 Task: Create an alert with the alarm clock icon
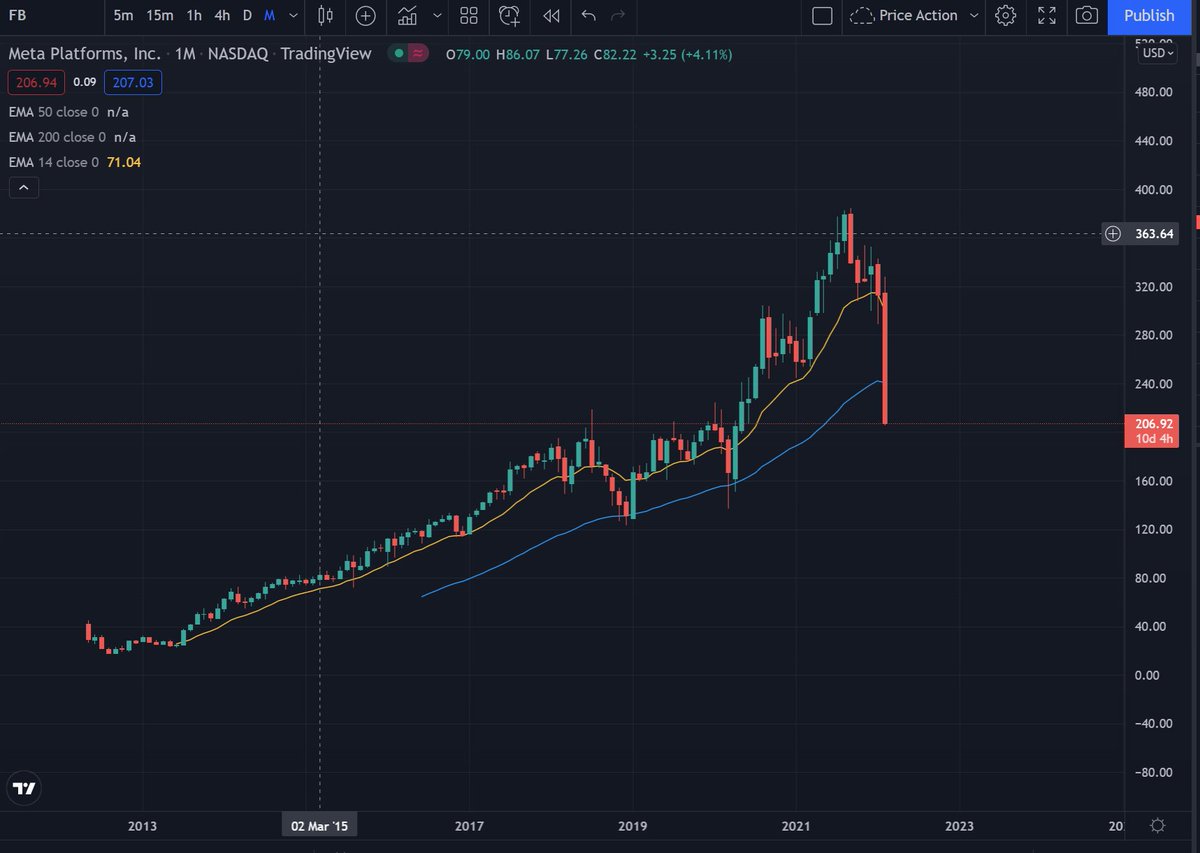[510, 15]
